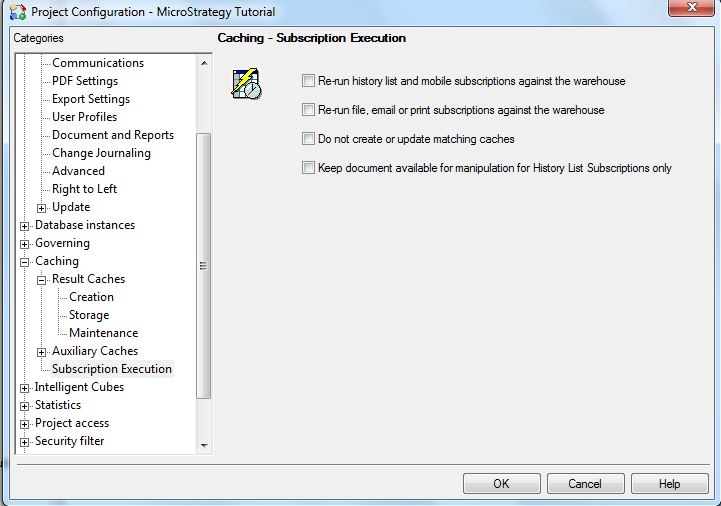Select Project access label

[72, 423]
